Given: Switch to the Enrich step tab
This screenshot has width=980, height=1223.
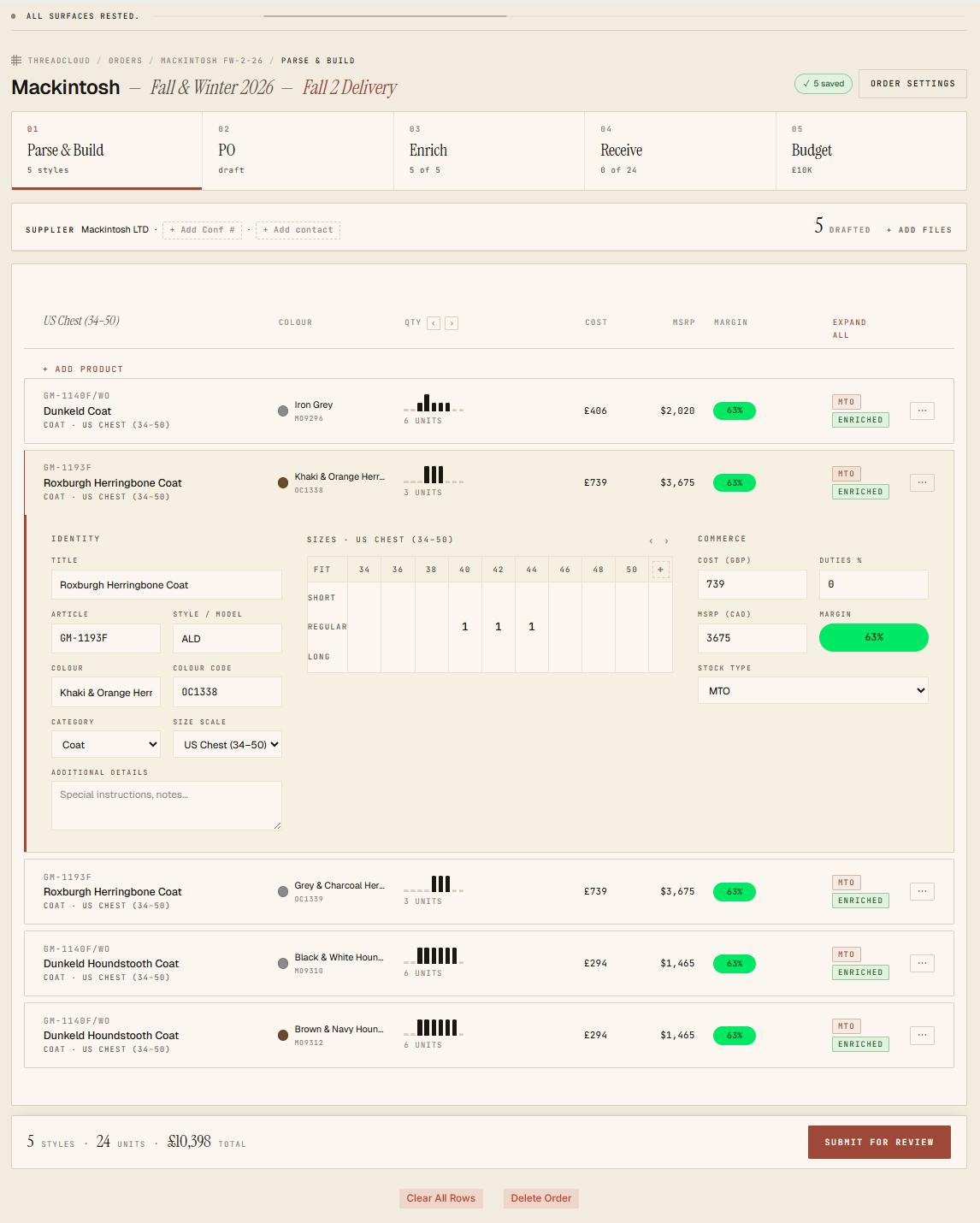Looking at the screenshot, I should pyautogui.click(x=489, y=151).
